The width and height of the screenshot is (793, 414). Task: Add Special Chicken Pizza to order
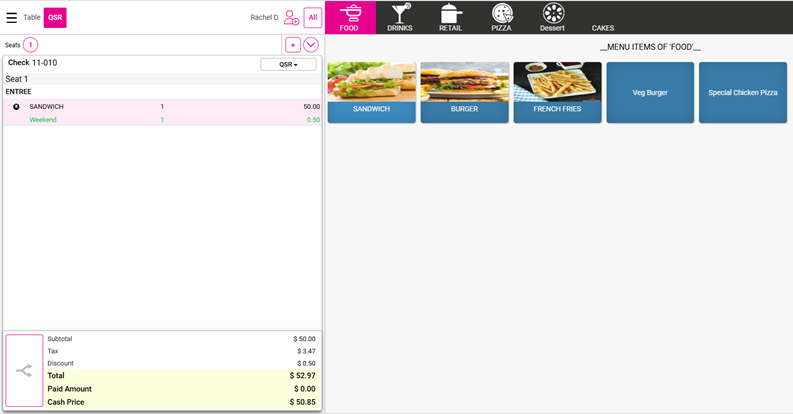742,92
